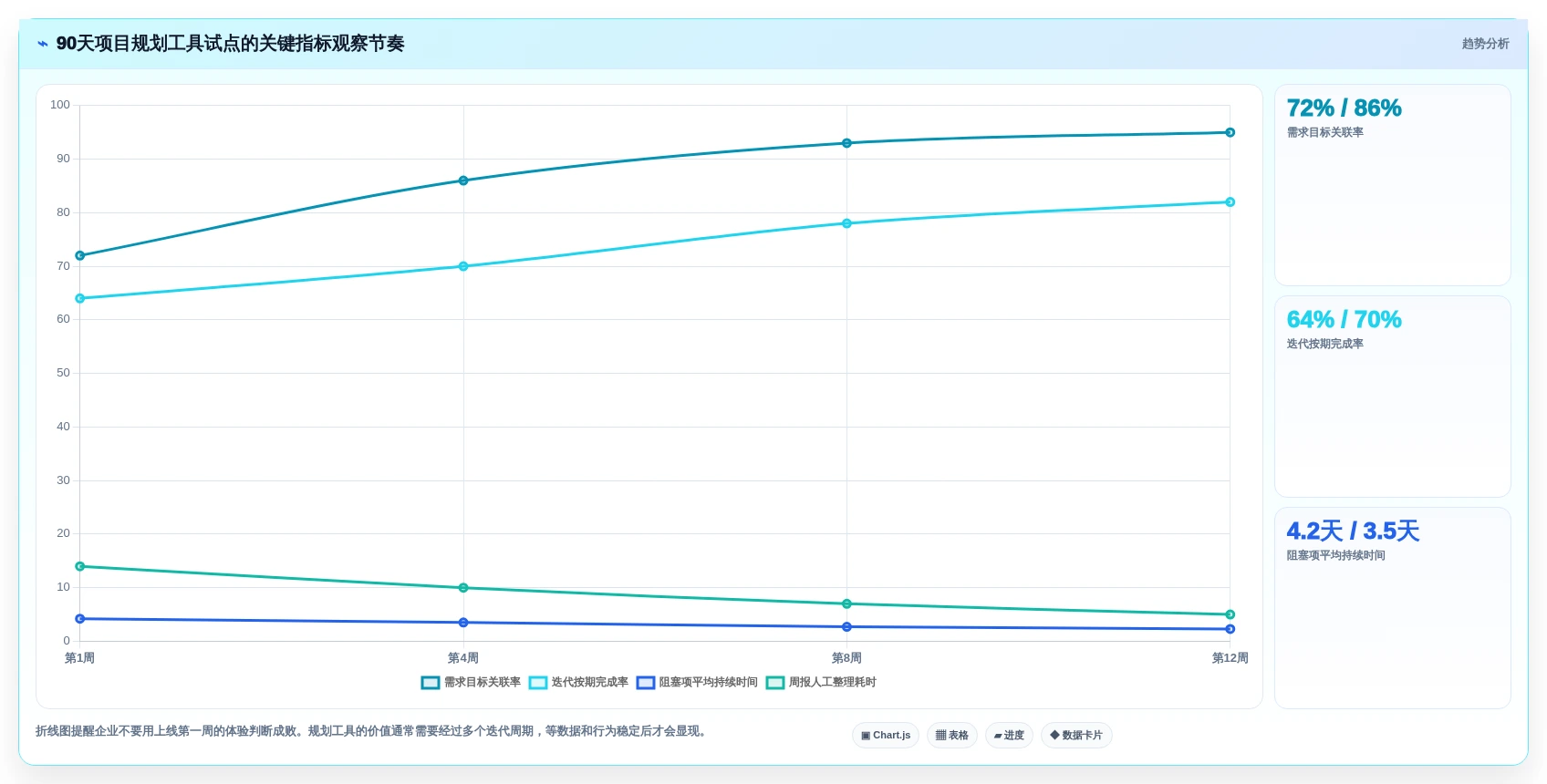
Task: Click the 第8周 x-axis label
Action: pos(846,658)
